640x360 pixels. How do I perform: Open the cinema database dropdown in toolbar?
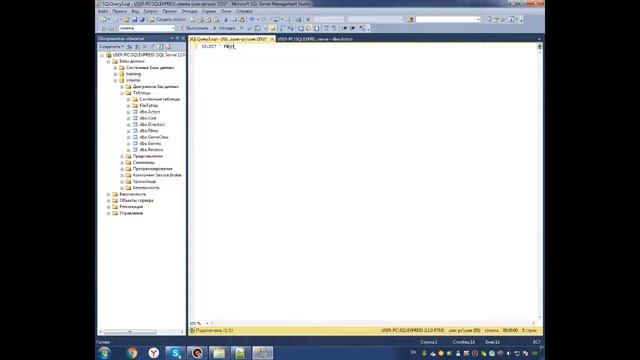point(173,28)
